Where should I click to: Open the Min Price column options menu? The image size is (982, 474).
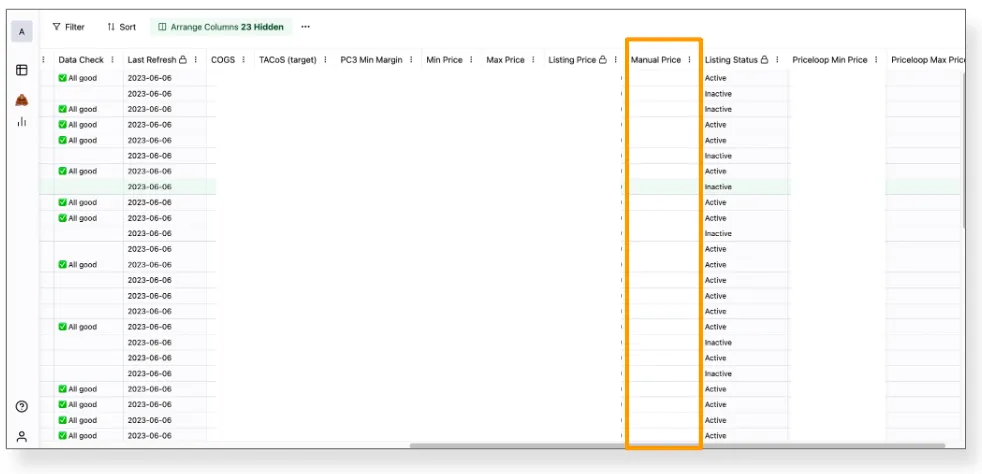point(471,60)
